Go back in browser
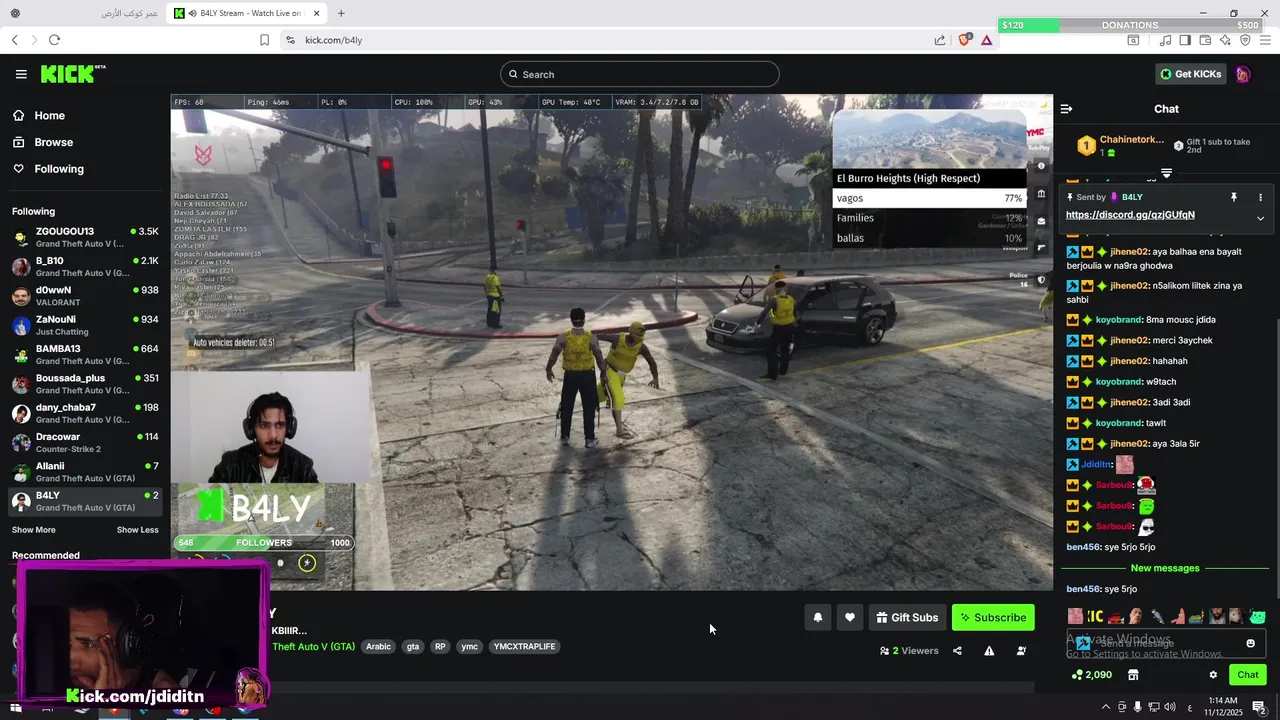The height and width of the screenshot is (720, 1280). [x=14, y=40]
